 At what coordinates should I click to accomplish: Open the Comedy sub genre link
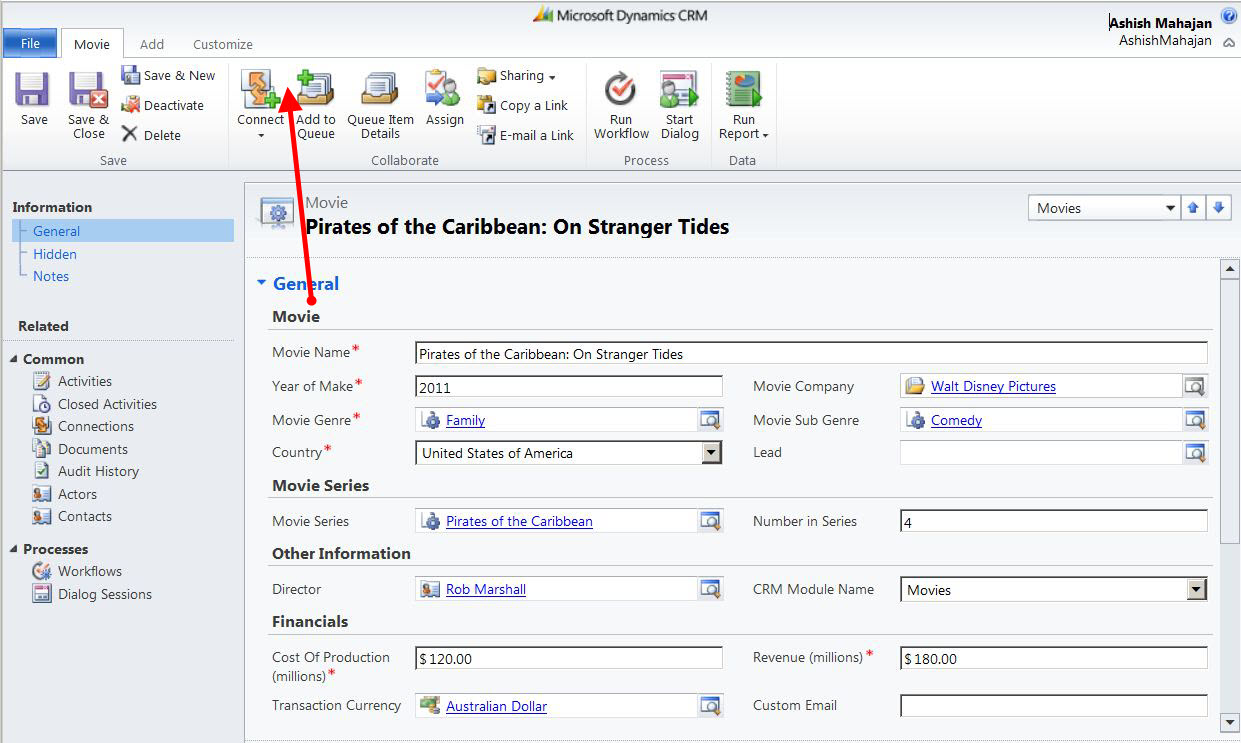pyautogui.click(x=956, y=420)
